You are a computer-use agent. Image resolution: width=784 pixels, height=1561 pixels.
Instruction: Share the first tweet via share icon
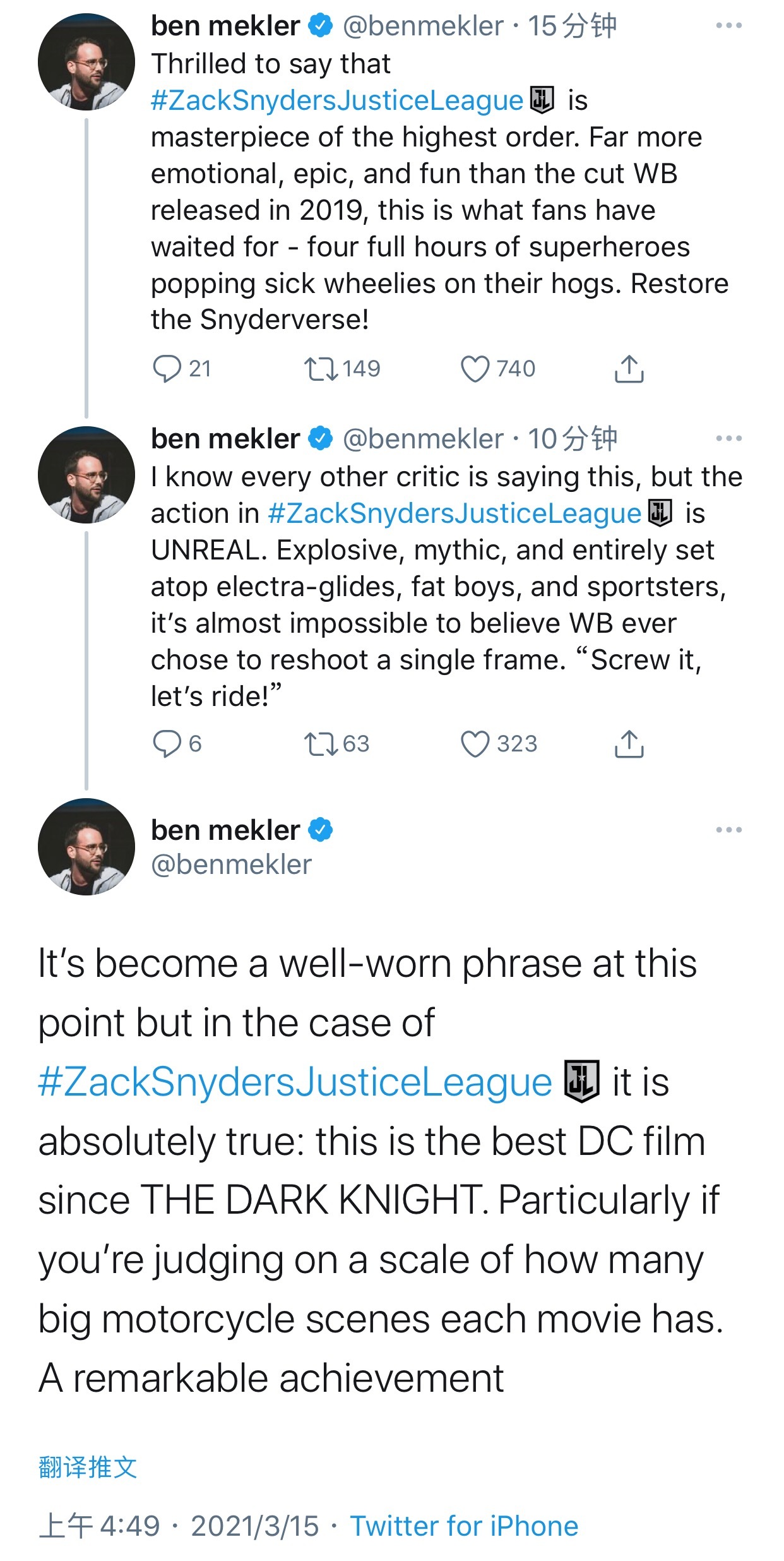click(629, 369)
